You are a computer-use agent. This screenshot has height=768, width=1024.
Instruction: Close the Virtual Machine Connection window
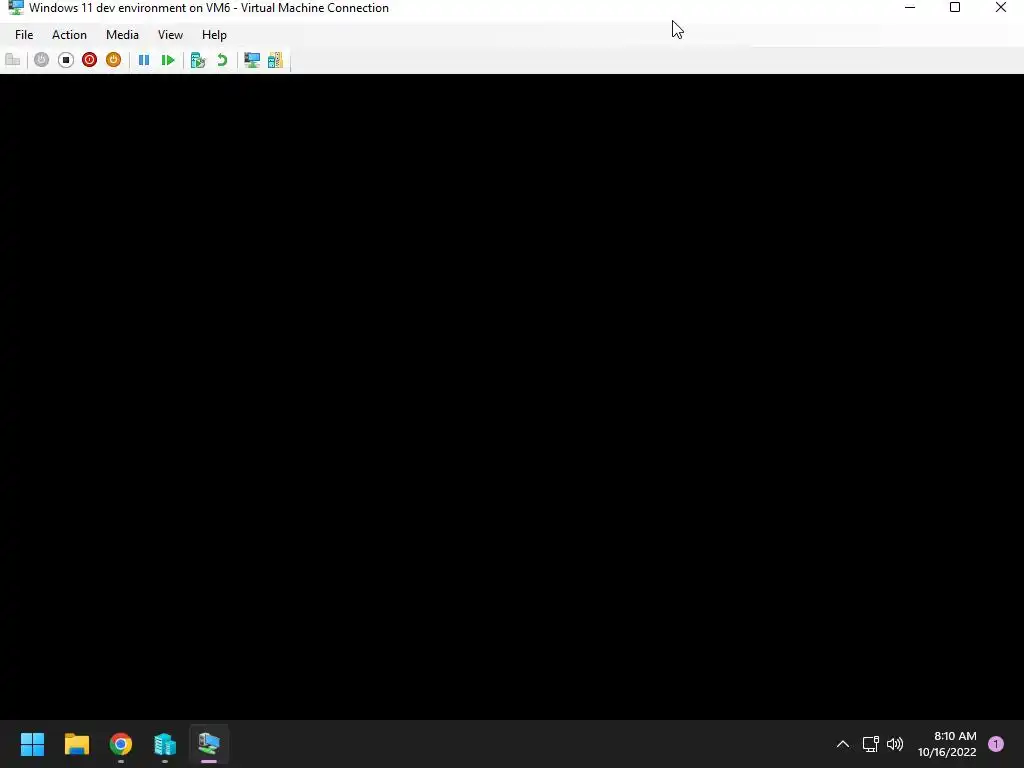click(1000, 8)
